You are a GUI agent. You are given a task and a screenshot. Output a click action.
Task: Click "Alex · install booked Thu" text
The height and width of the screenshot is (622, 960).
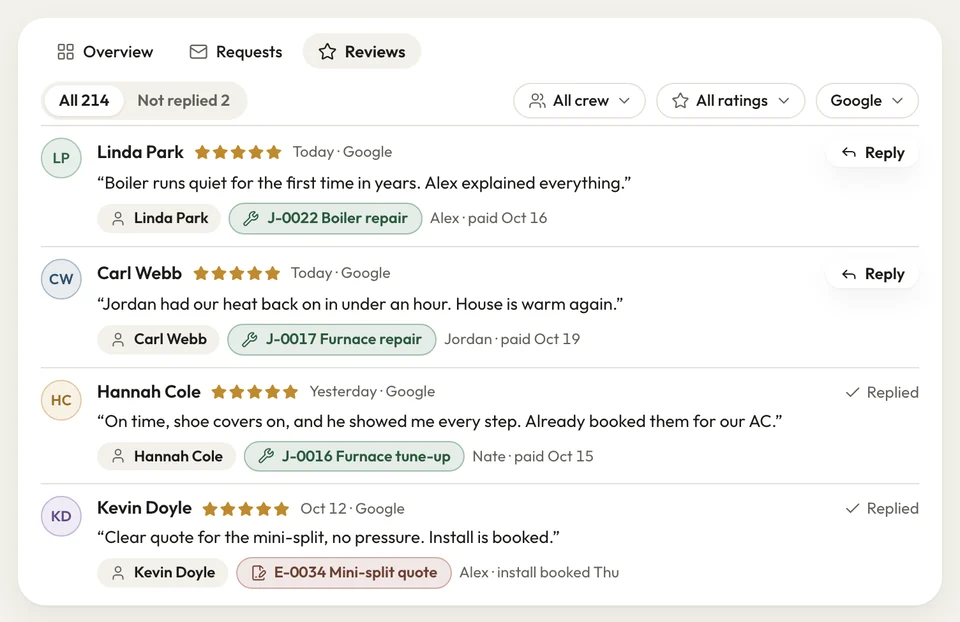tap(539, 572)
